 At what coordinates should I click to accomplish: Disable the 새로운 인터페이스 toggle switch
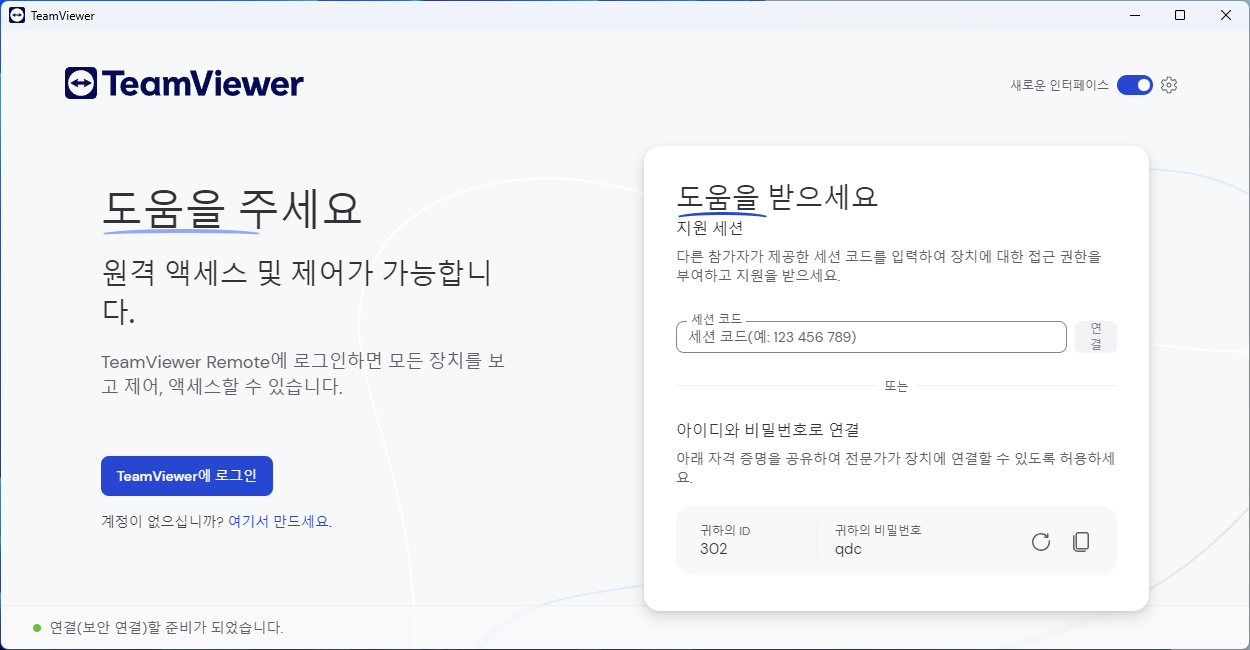(x=1134, y=85)
